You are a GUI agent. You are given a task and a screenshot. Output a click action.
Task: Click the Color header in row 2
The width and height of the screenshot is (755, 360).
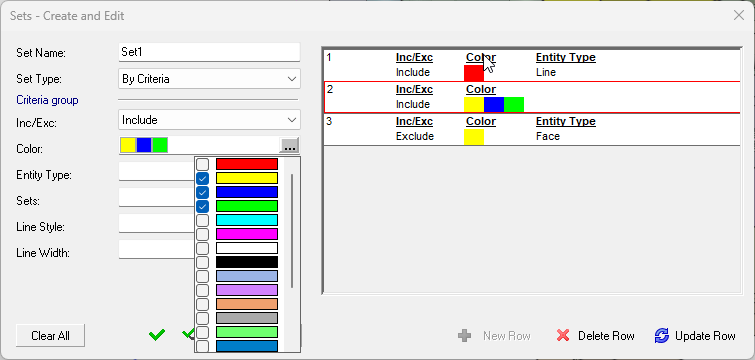pyautogui.click(x=481, y=90)
